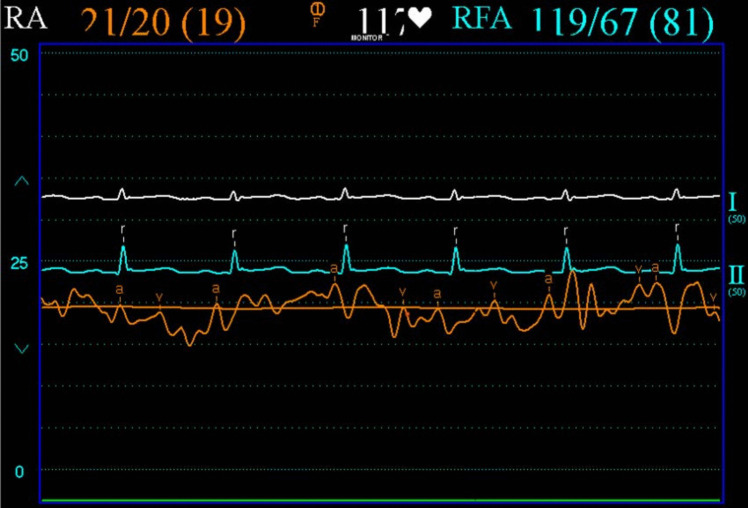748x508 pixels.
Task: Click the up arrow scale control
Action: pos(21,181)
